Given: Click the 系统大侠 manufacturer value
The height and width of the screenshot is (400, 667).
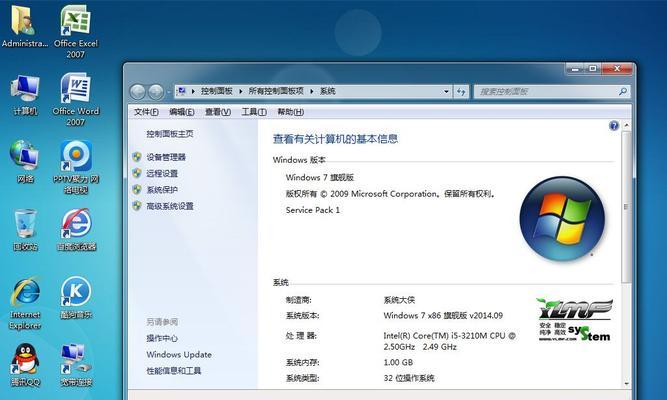Looking at the screenshot, I should tap(399, 300).
